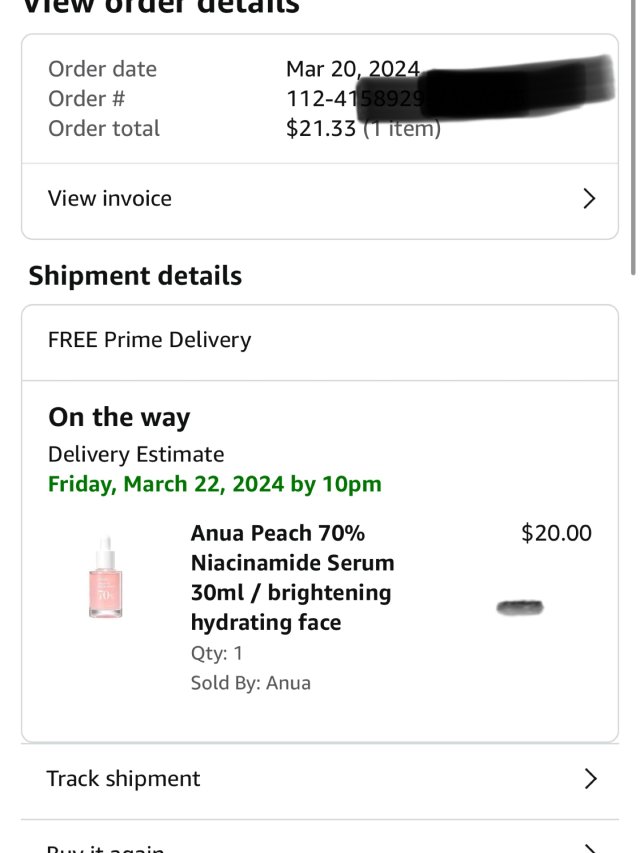Image resolution: width=640 pixels, height=853 pixels.
Task: Open Track shipment
Action: click(x=123, y=778)
